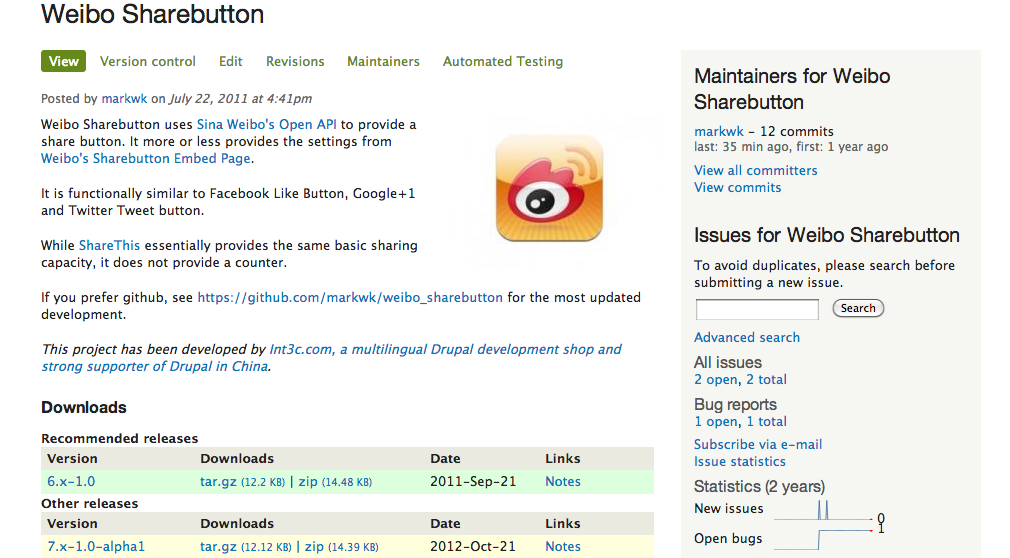
Task: Click the Recommended releases label
Action: [120, 439]
